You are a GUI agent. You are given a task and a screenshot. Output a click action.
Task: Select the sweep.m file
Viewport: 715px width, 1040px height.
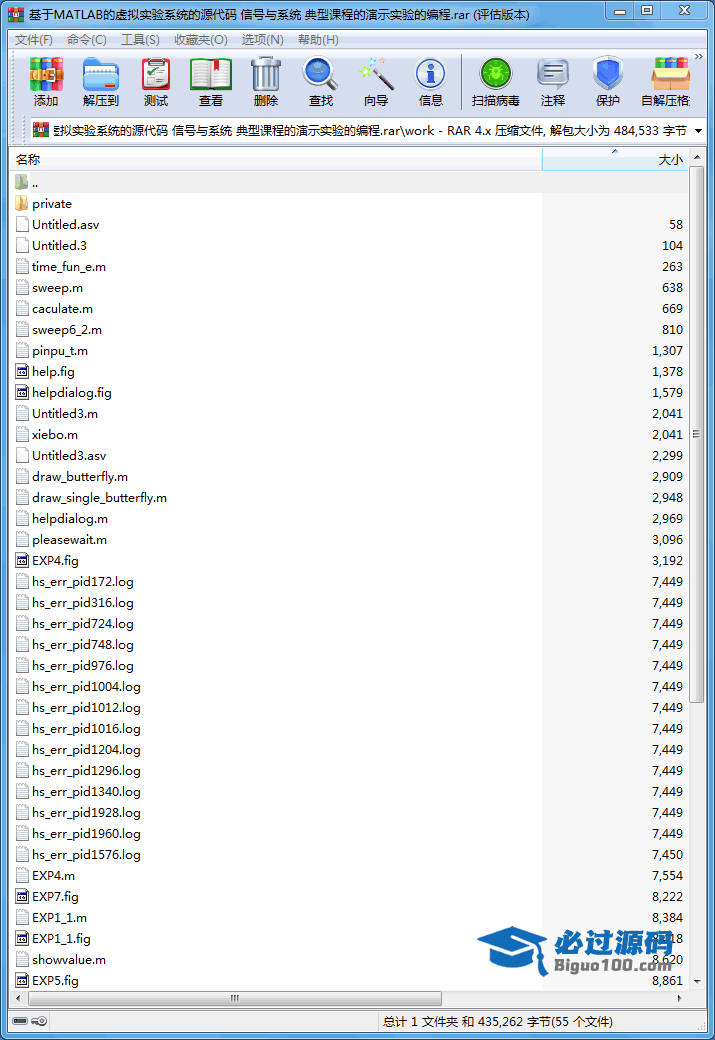tap(58, 288)
